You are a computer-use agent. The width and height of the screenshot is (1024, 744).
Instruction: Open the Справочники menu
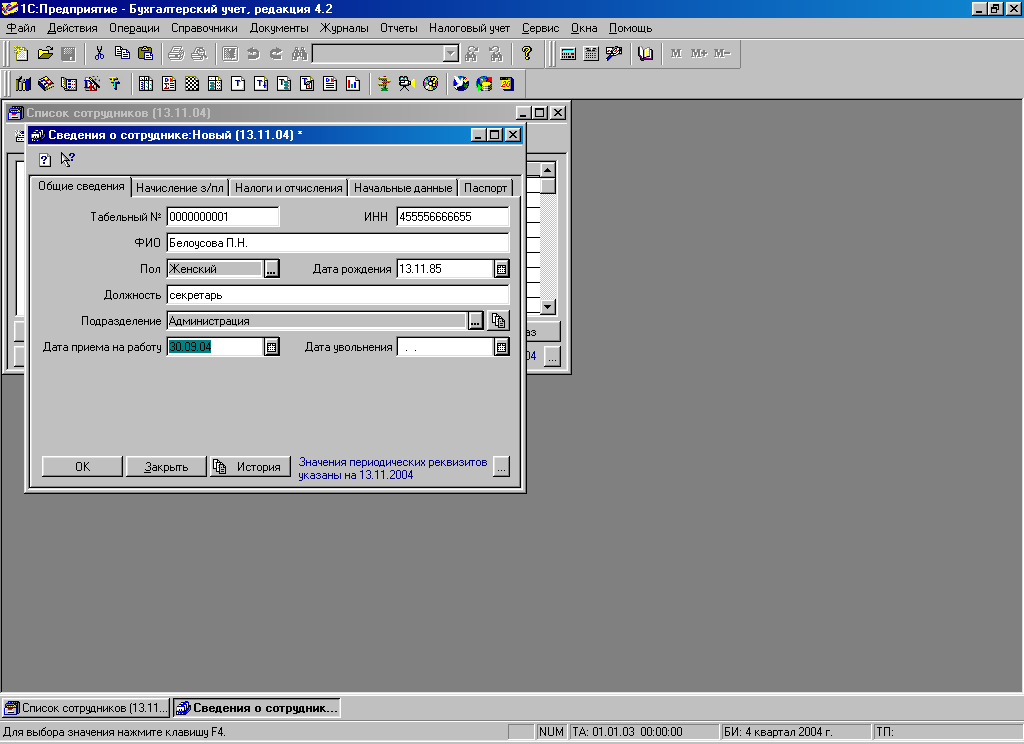pyautogui.click(x=204, y=28)
